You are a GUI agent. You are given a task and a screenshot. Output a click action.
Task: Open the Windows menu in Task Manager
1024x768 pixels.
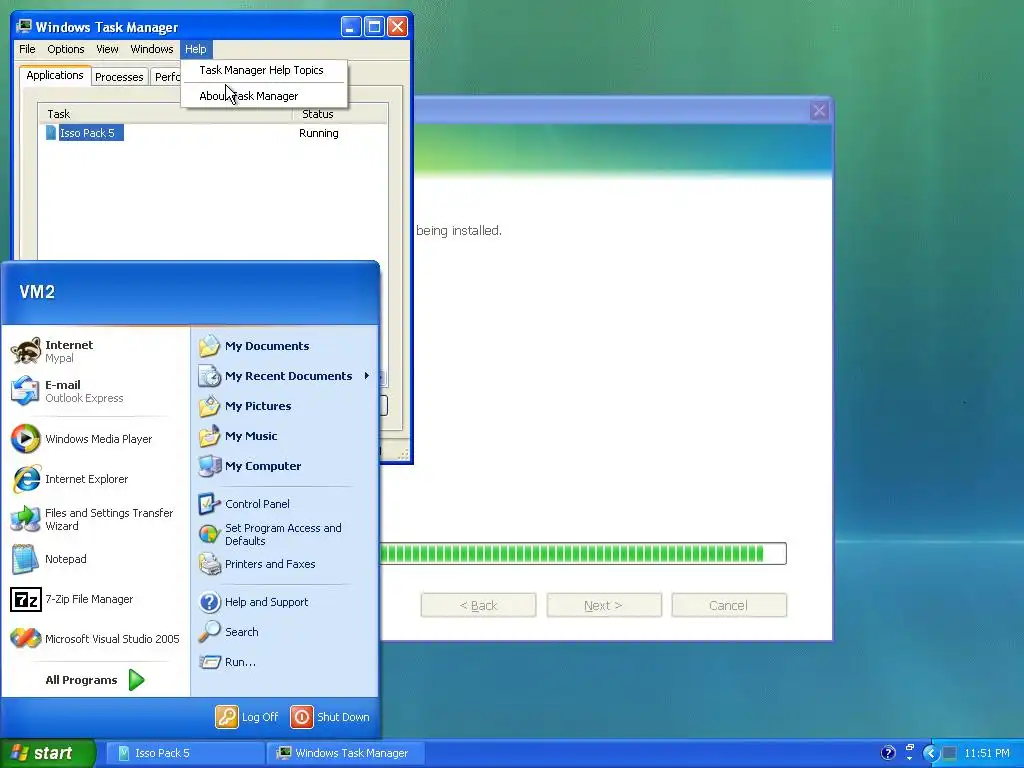pos(152,49)
